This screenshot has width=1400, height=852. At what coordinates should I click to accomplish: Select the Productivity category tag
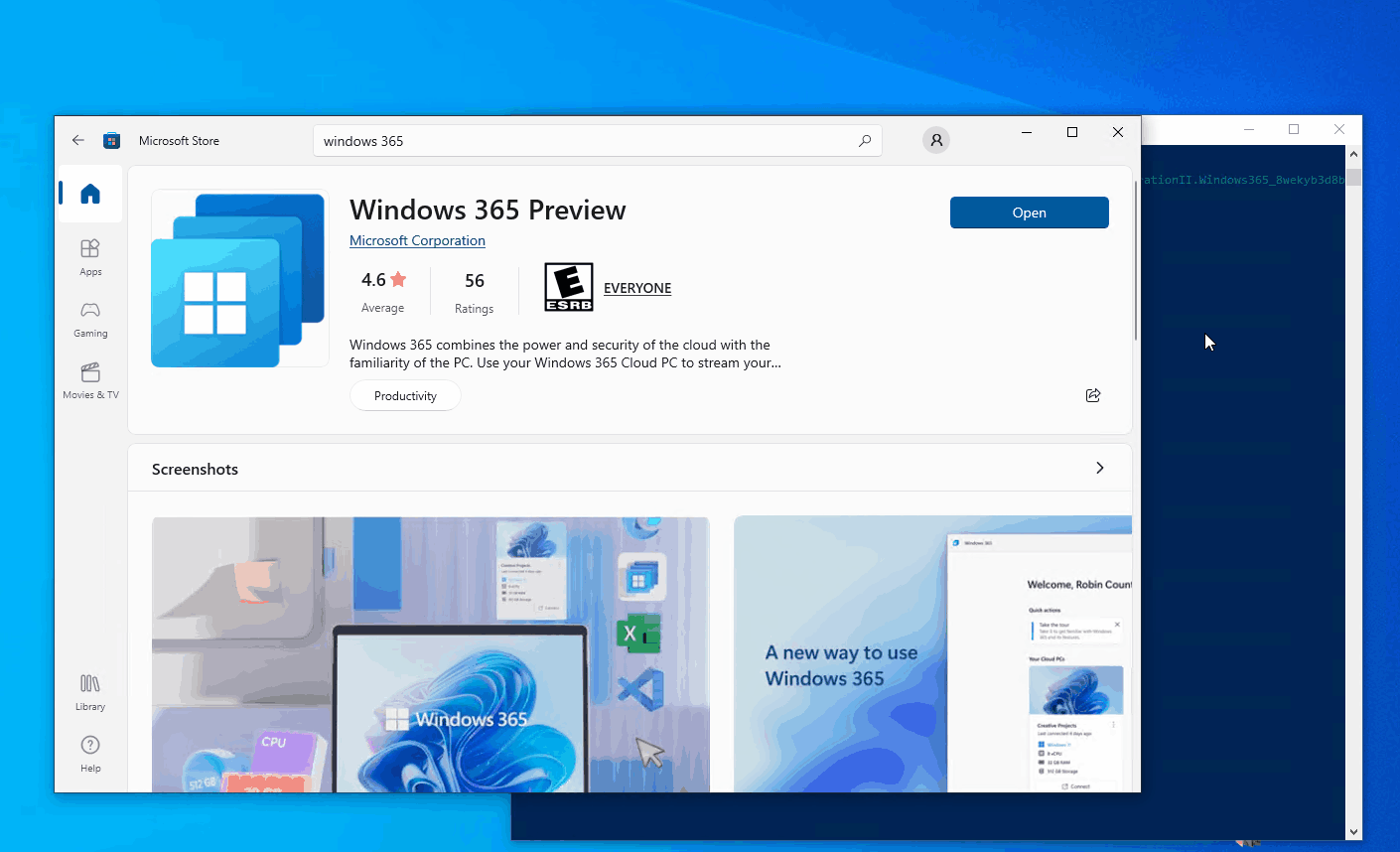coord(405,395)
